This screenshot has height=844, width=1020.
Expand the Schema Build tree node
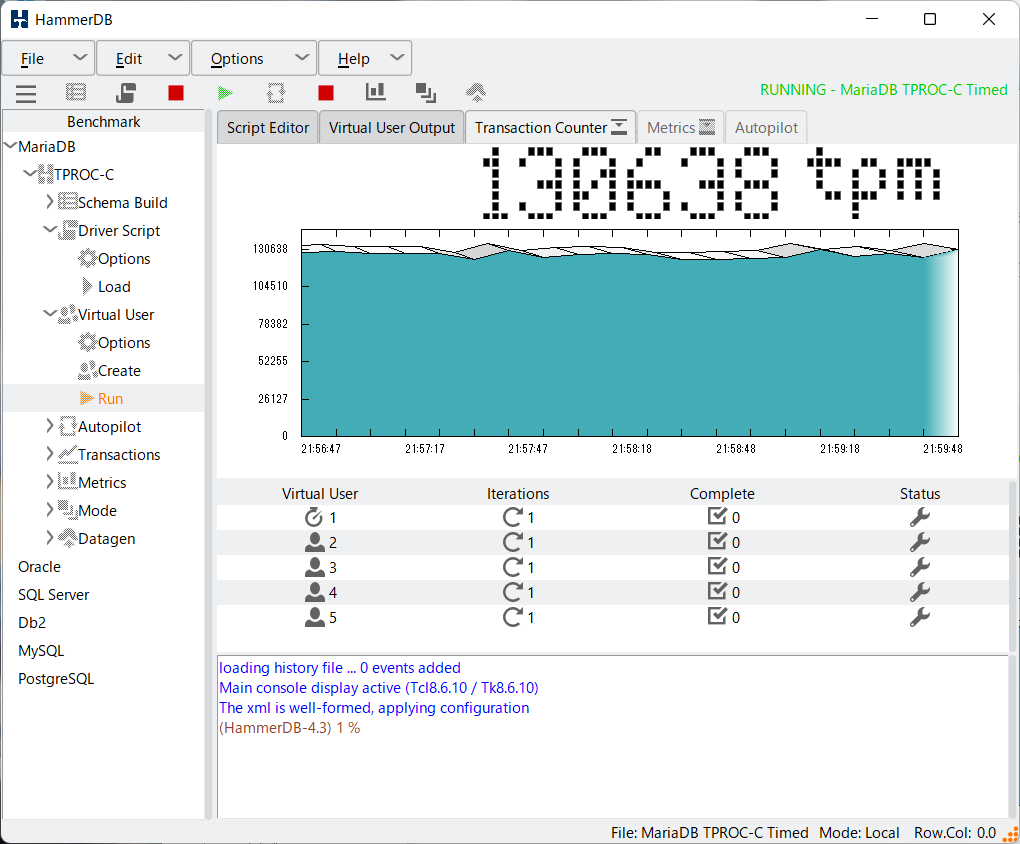[49, 202]
